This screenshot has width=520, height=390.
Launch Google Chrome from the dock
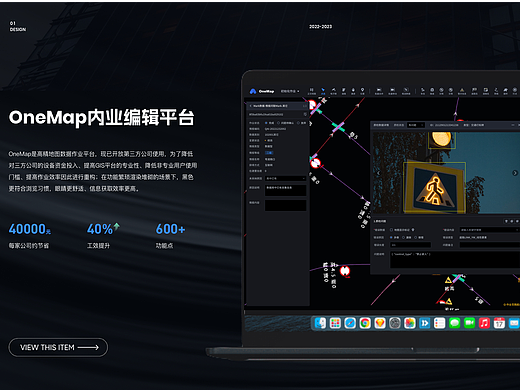tap(365, 323)
